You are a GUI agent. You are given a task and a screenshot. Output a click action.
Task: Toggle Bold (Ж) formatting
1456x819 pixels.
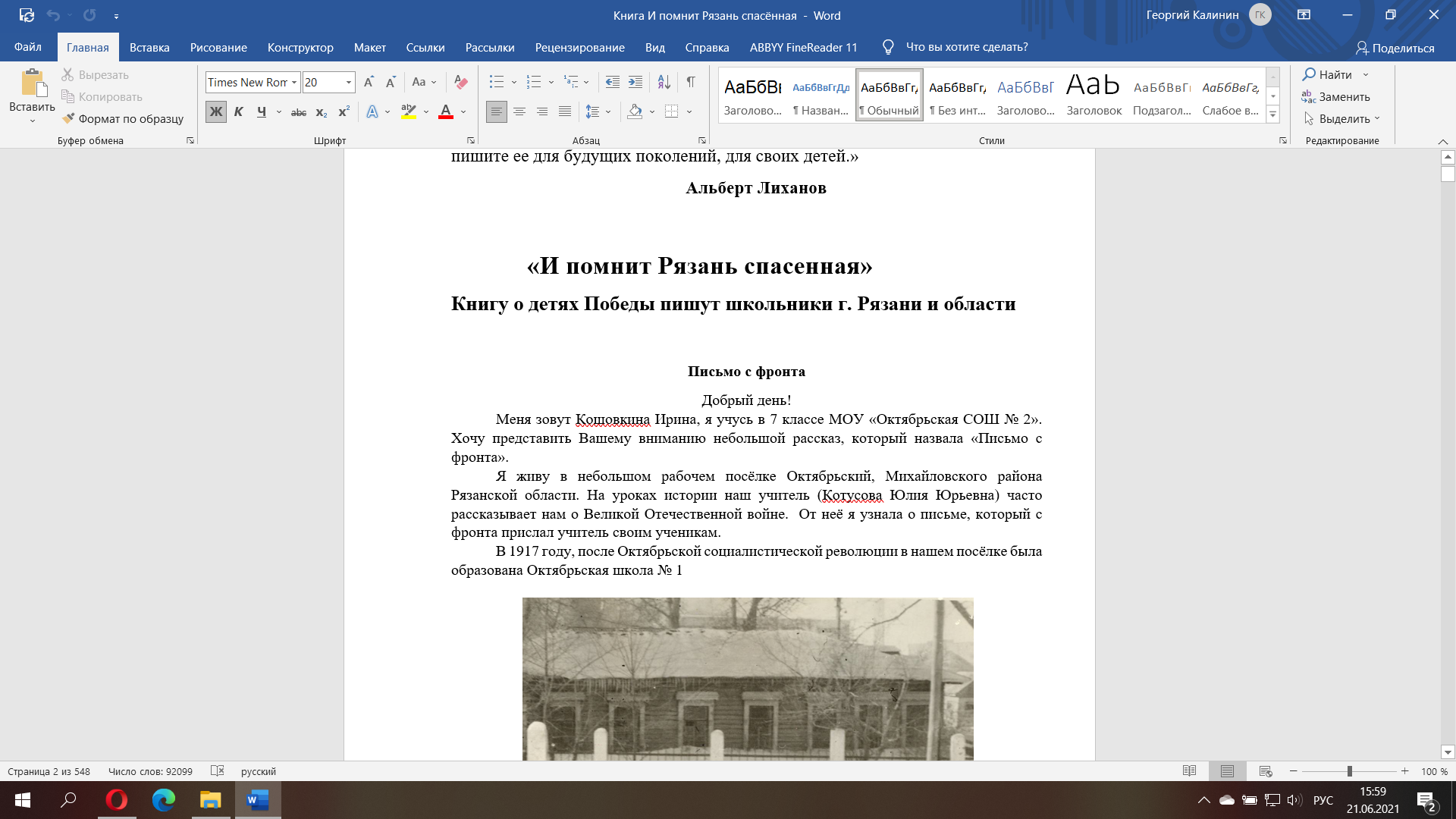(216, 112)
